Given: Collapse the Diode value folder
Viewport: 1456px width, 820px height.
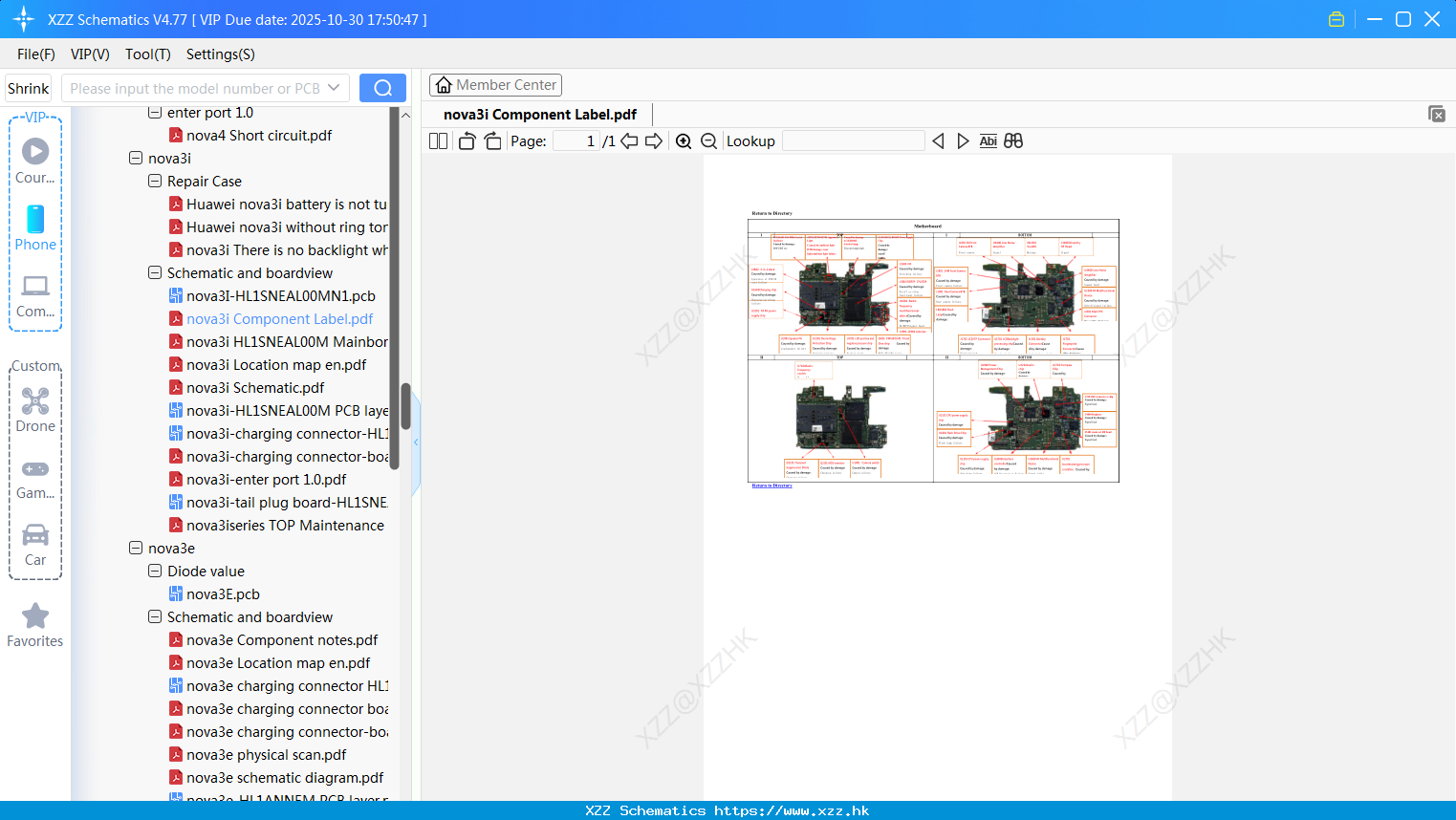Looking at the screenshot, I should pos(155,571).
